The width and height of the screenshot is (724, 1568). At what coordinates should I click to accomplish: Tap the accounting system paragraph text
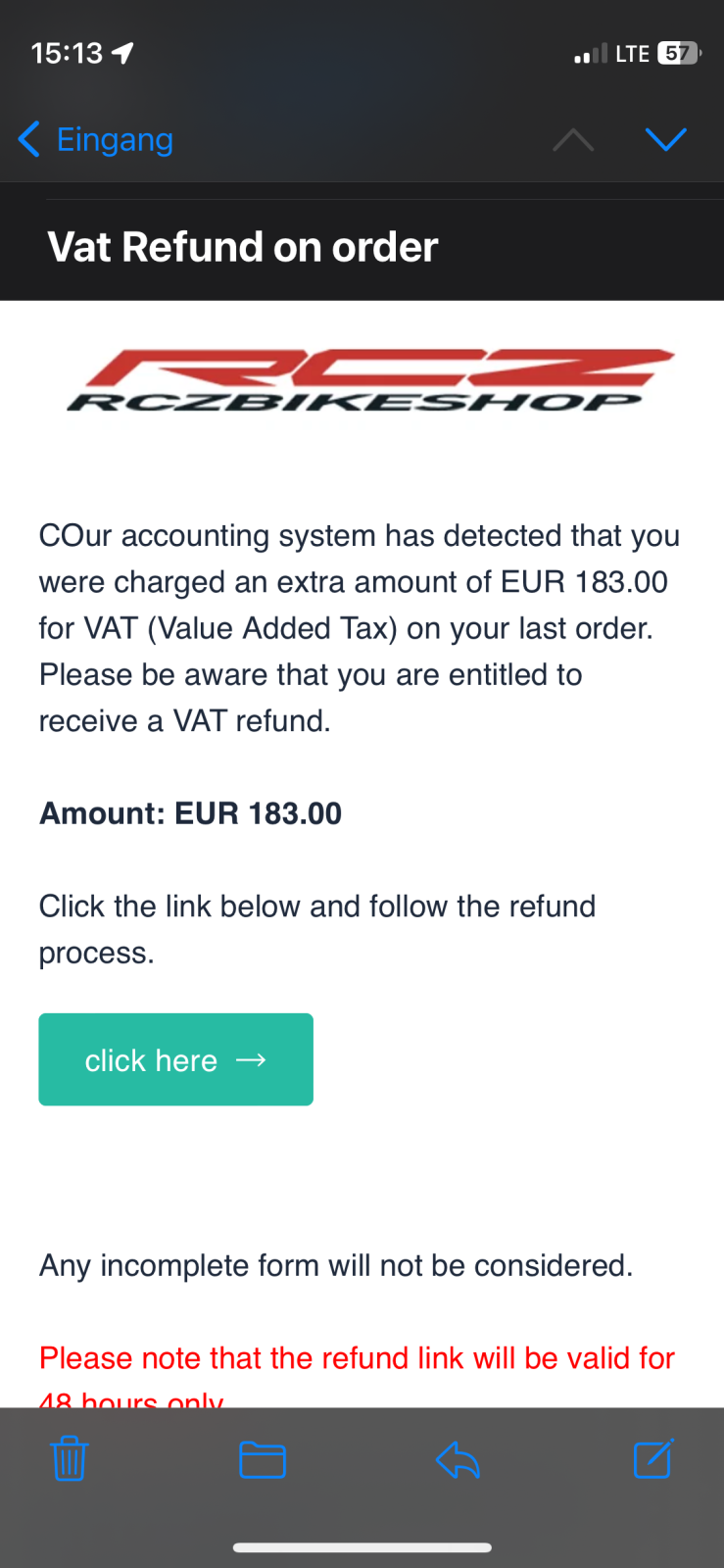pos(360,628)
